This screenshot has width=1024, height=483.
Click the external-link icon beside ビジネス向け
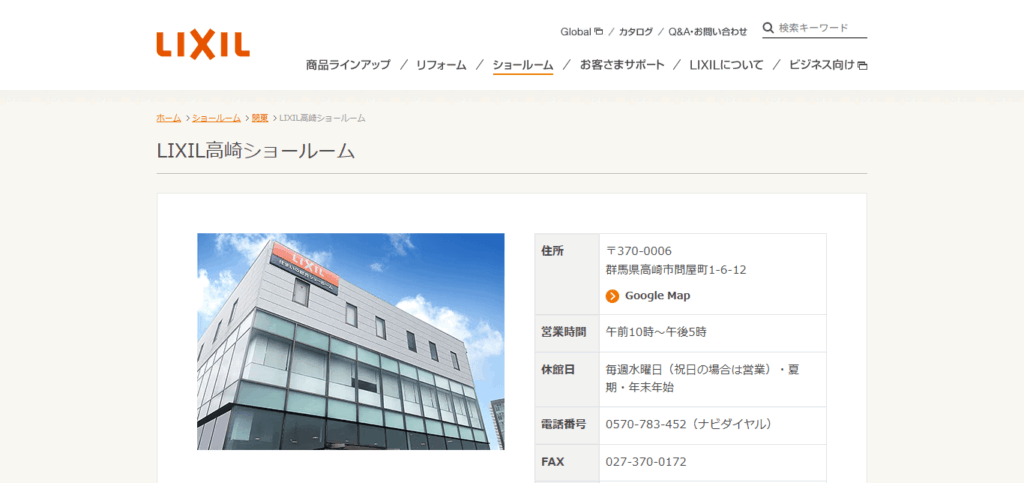pos(862,65)
